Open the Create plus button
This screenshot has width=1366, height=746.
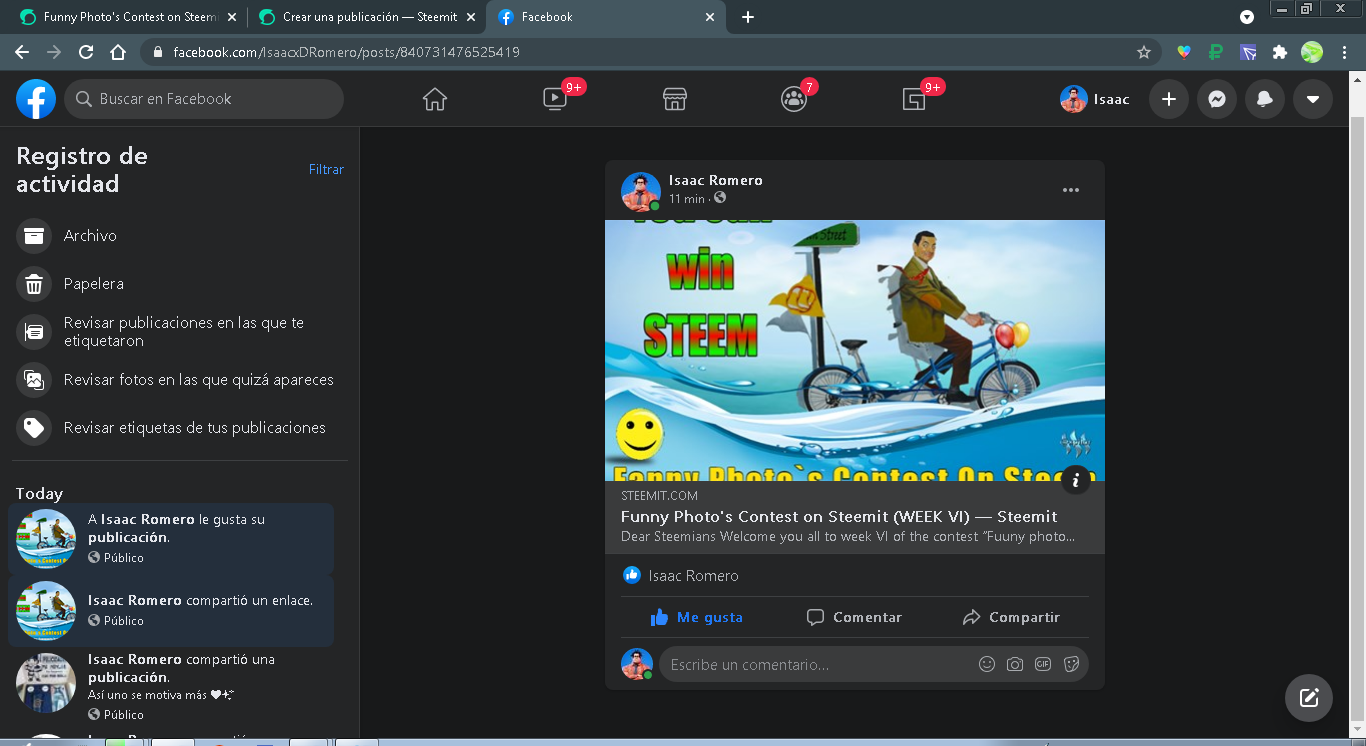coord(1169,99)
